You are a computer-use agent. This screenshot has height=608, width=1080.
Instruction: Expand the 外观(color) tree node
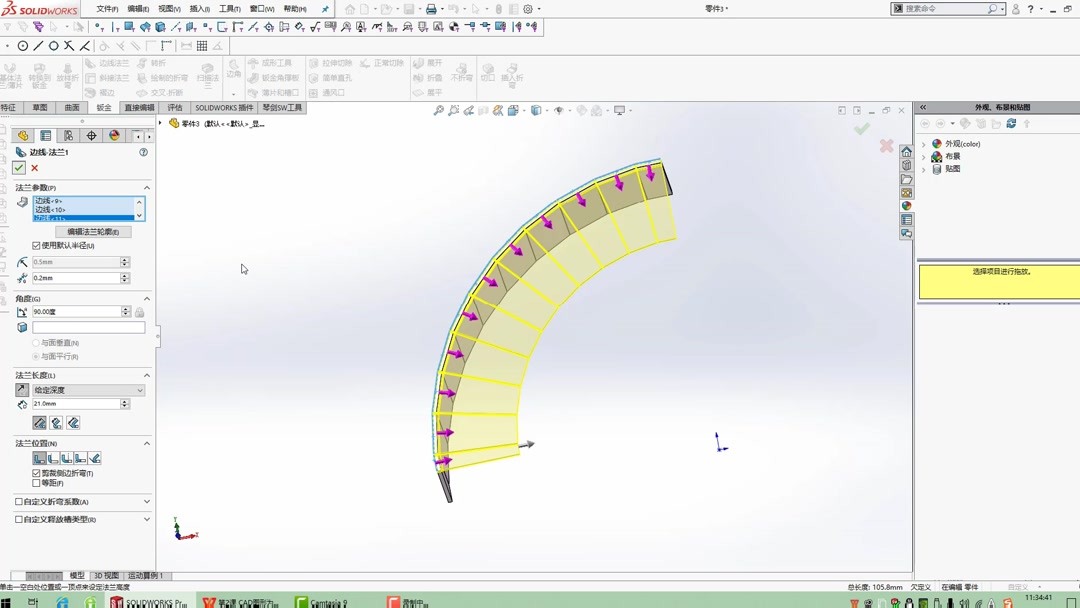[x=923, y=143]
